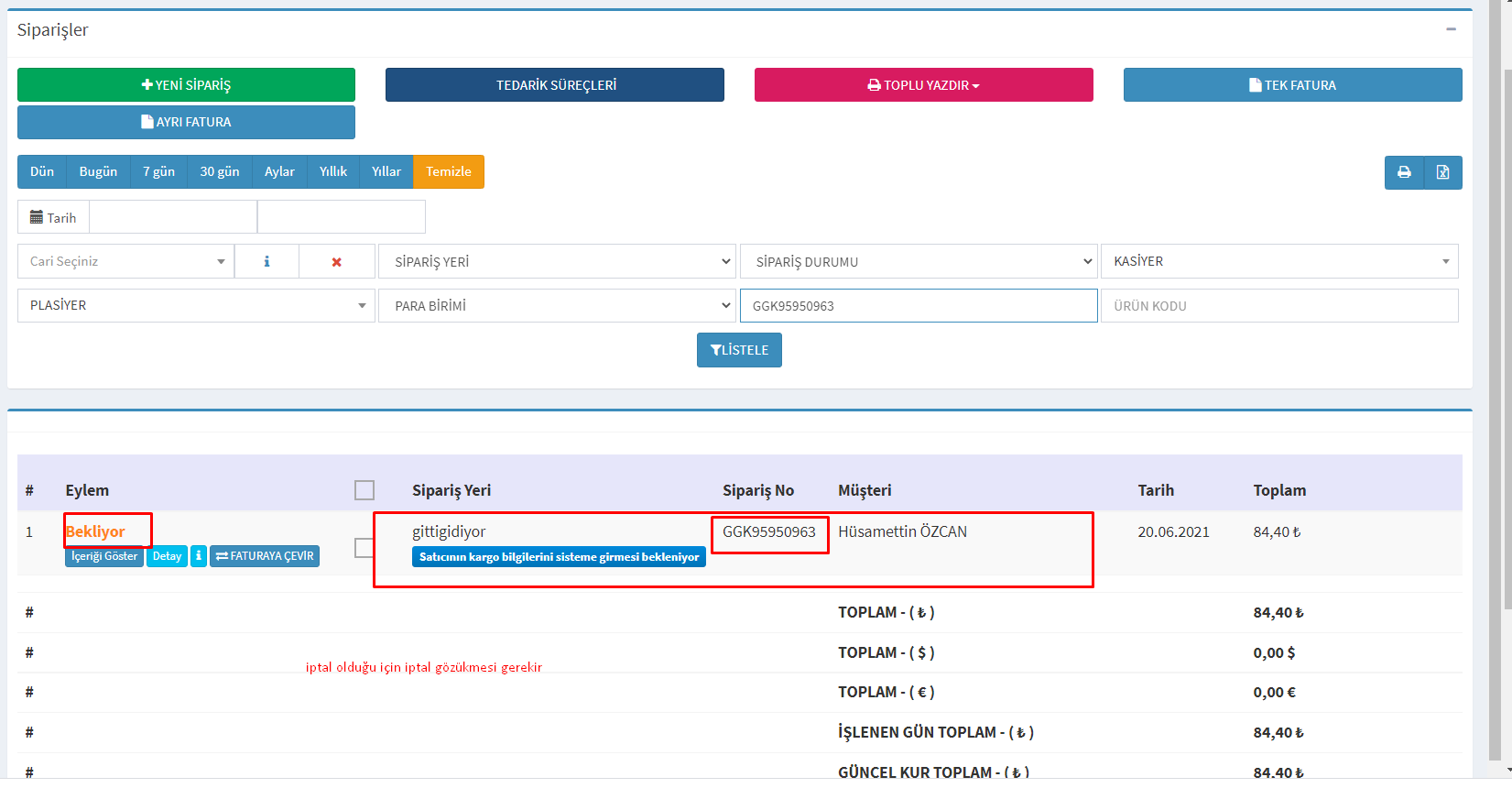Click the info icon beside Cari Seçiniz
Image resolution: width=1512 pixels, height=788 pixels.
267,261
